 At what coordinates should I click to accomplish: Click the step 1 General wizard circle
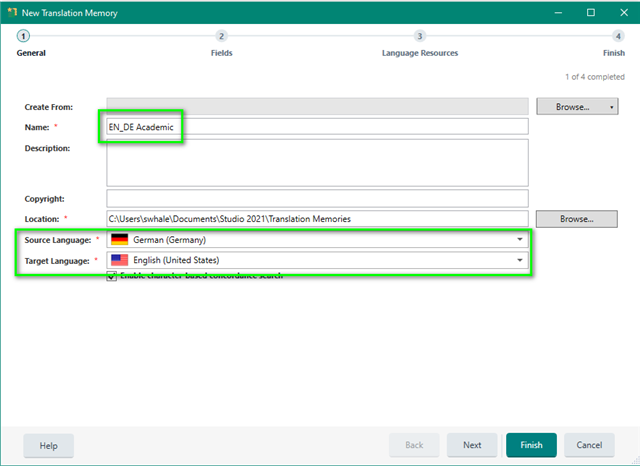point(23,36)
